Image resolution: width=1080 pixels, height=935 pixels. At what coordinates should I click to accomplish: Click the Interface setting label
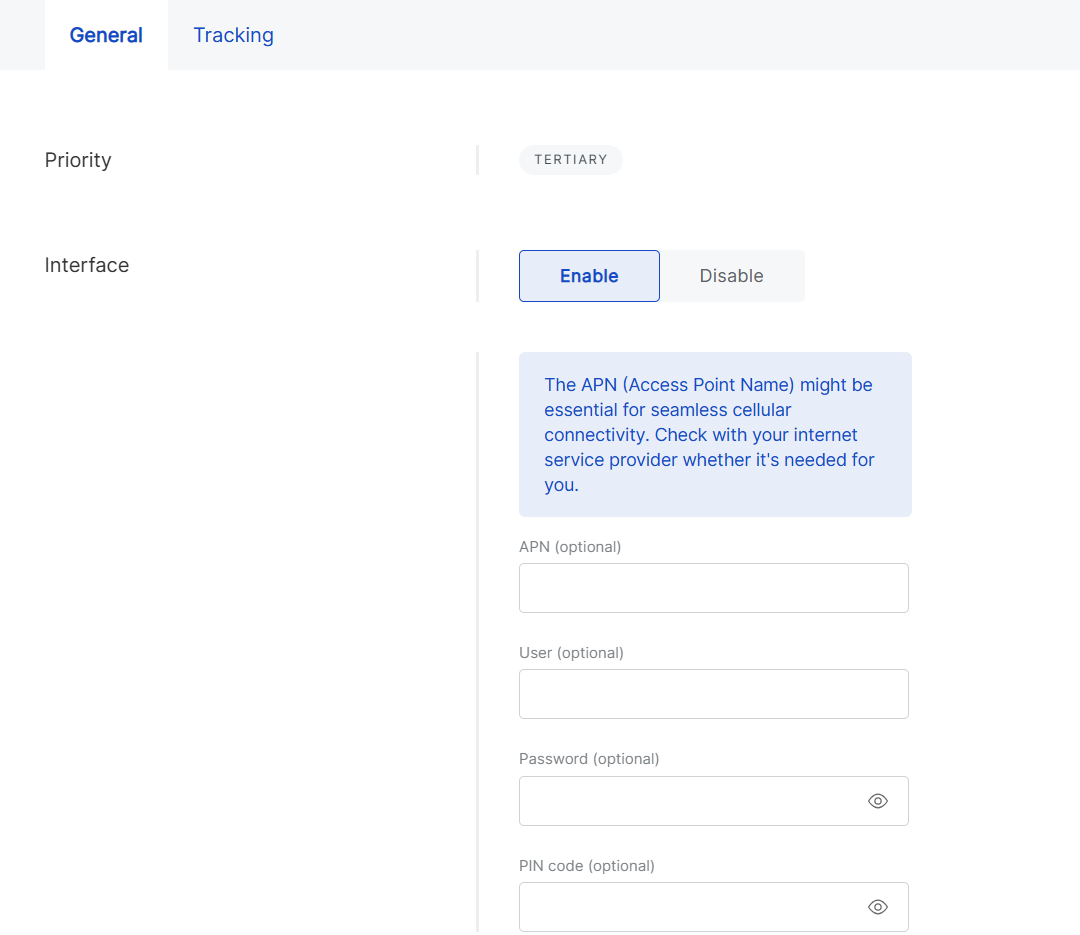pos(87,265)
